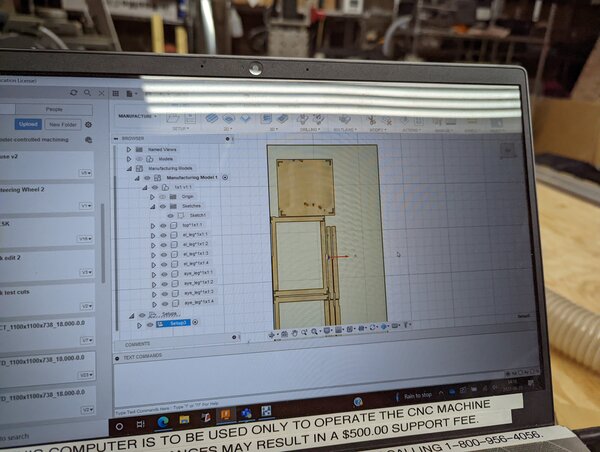Hide the aye_leg*1x1:4 body

(x=165, y=304)
